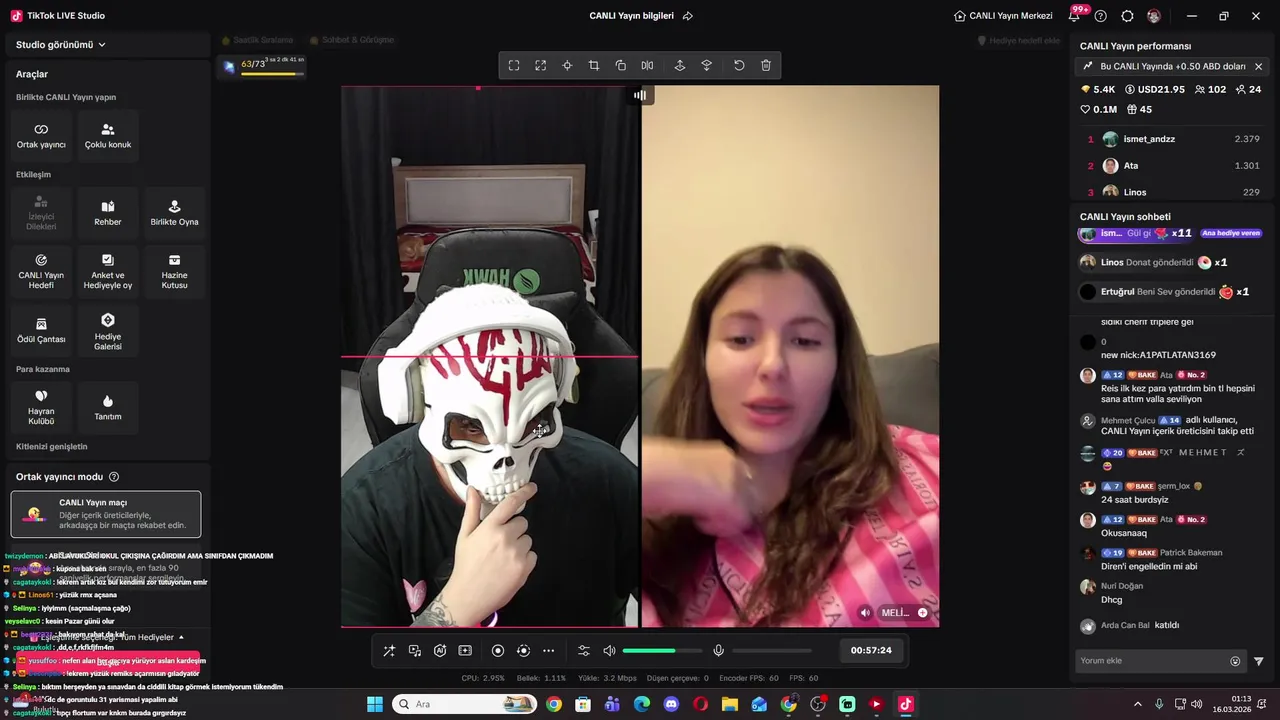This screenshot has width=1280, height=720.
Task: Select the CANLI Yayın maçı mode card
Action: click(106, 514)
